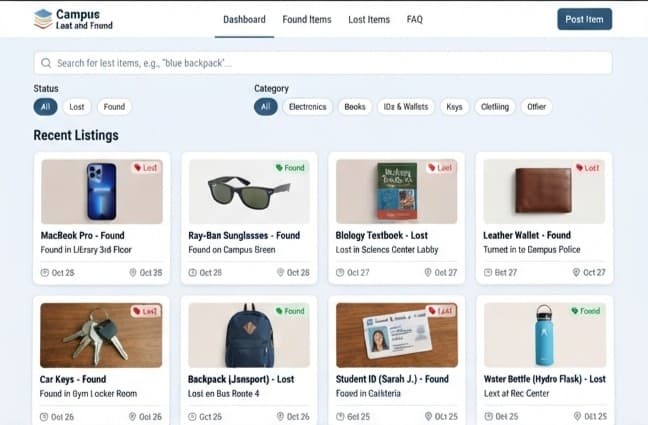Click the clock icon on the Leather Wallet card
648x425 pixels.
coord(488,272)
